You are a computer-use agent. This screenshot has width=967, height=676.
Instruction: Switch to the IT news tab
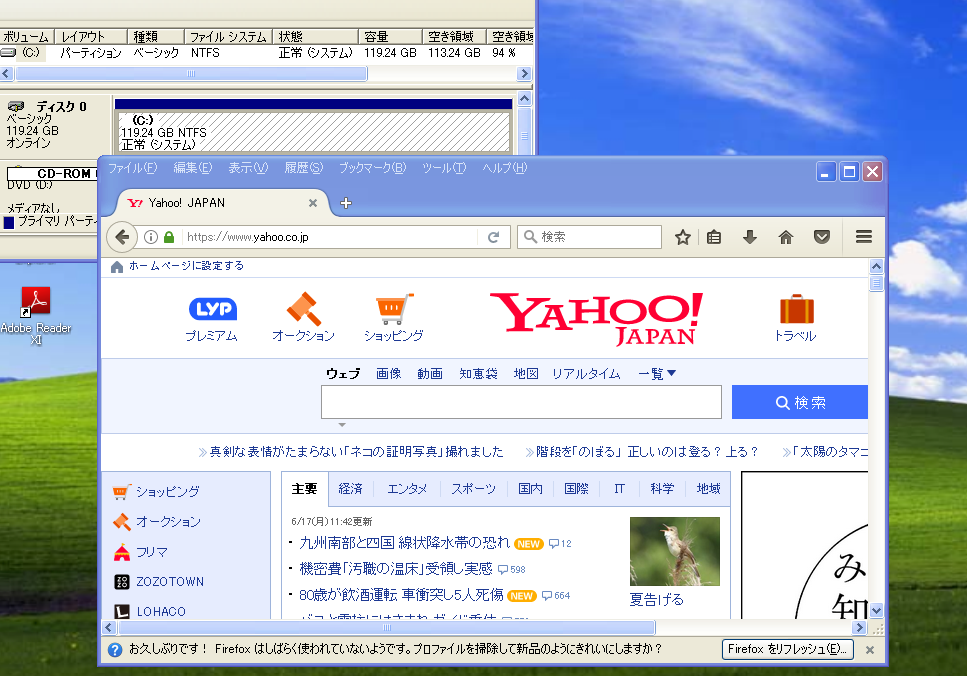tap(619, 489)
